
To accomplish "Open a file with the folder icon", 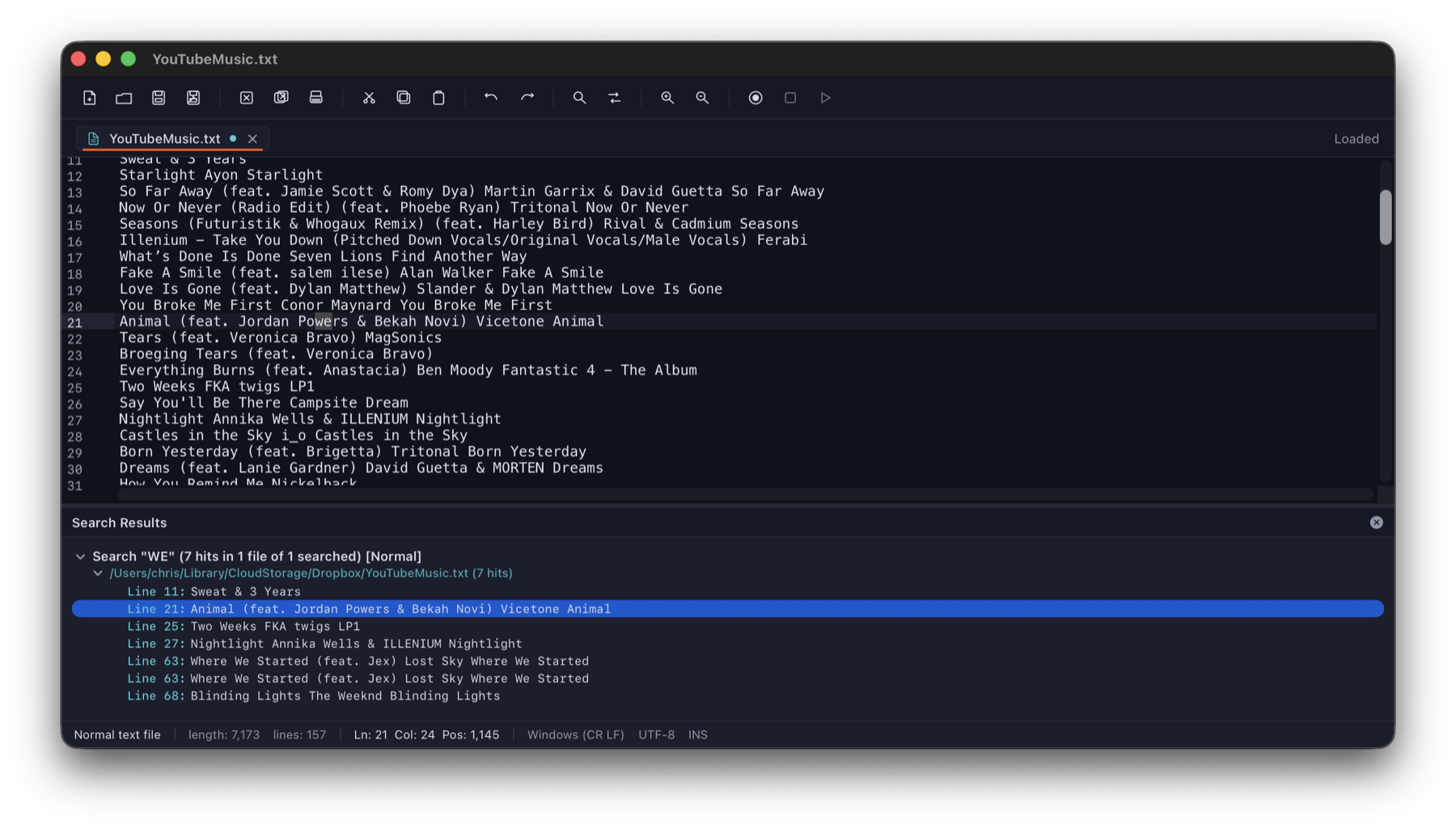I will click(124, 98).
